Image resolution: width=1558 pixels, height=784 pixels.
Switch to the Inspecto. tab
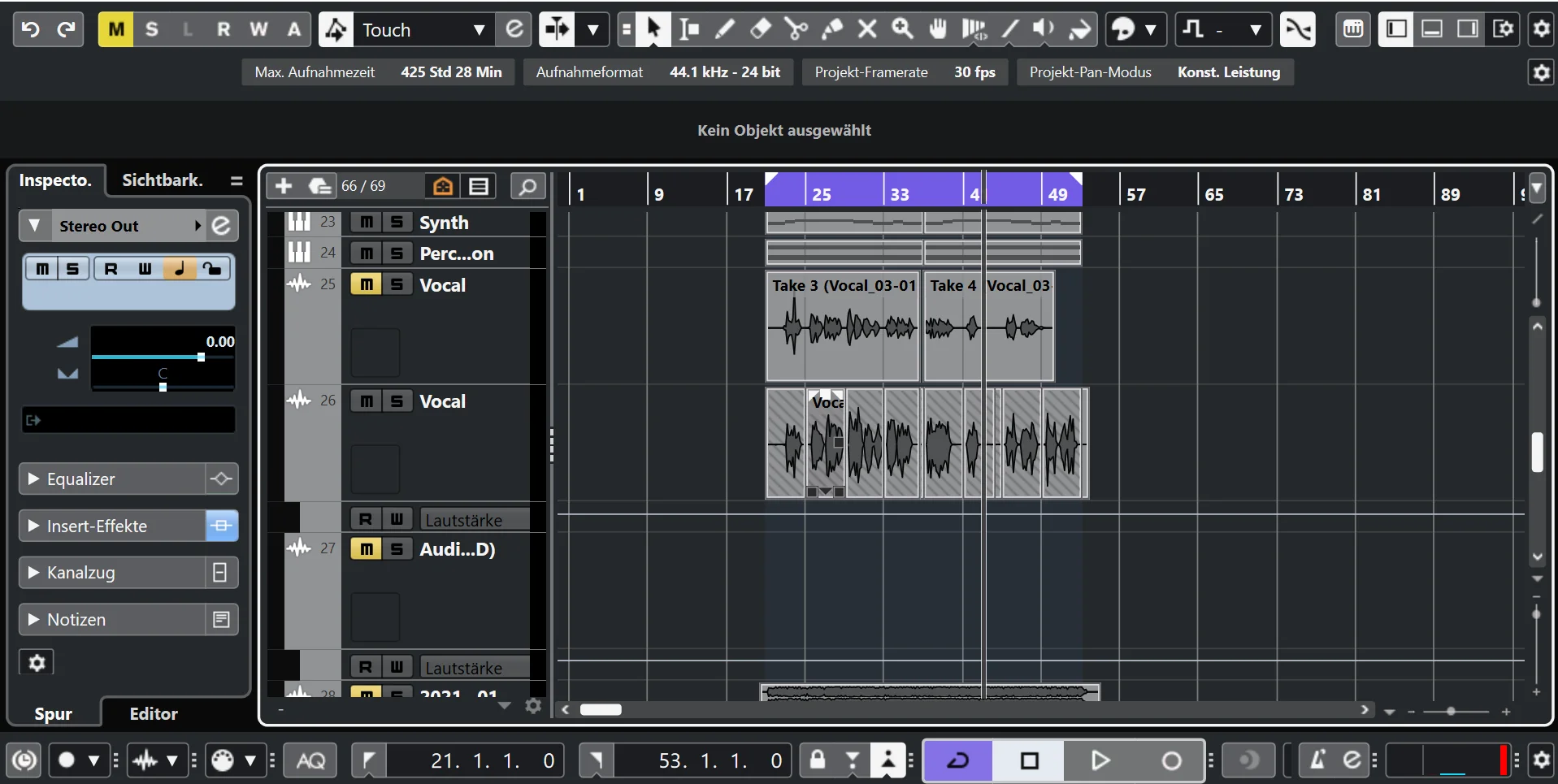[55, 180]
